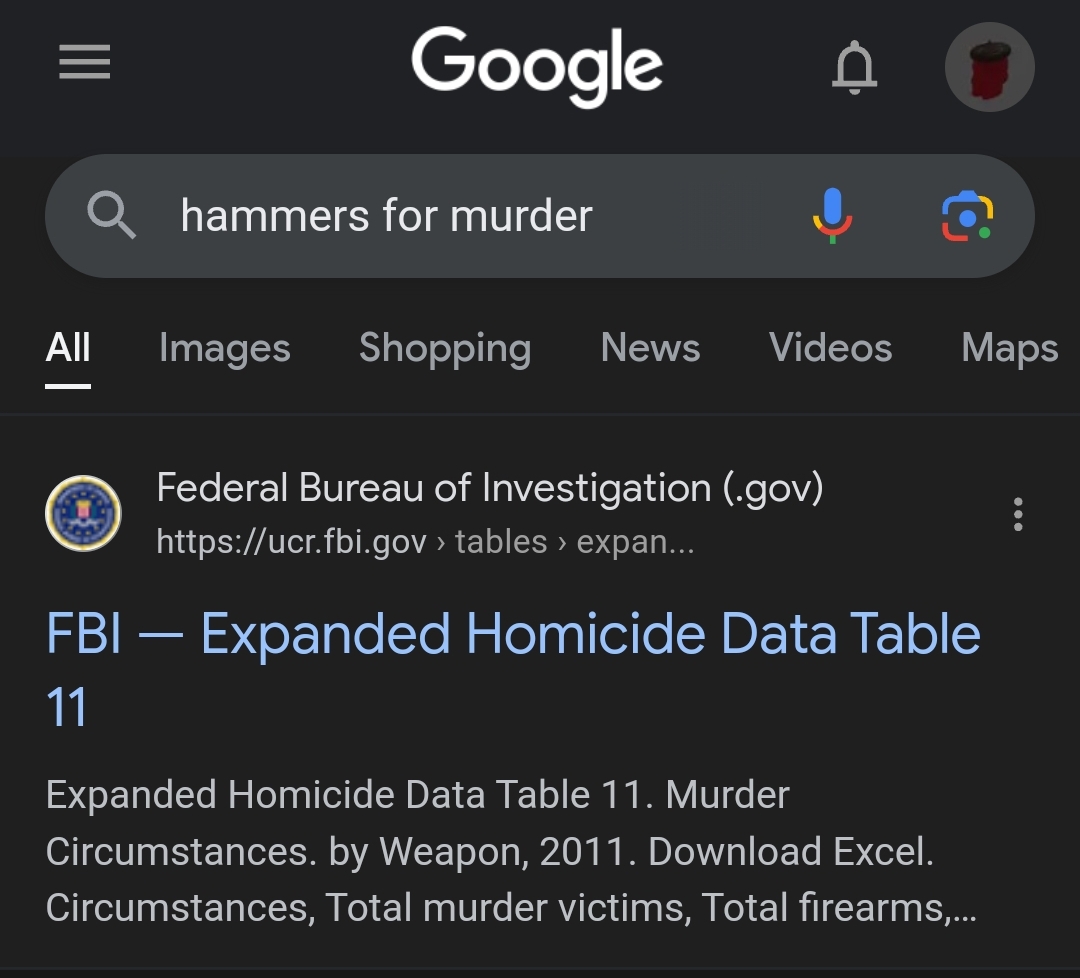Start voice search with the microphone
This screenshot has height=978, width=1080.
click(831, 215)
